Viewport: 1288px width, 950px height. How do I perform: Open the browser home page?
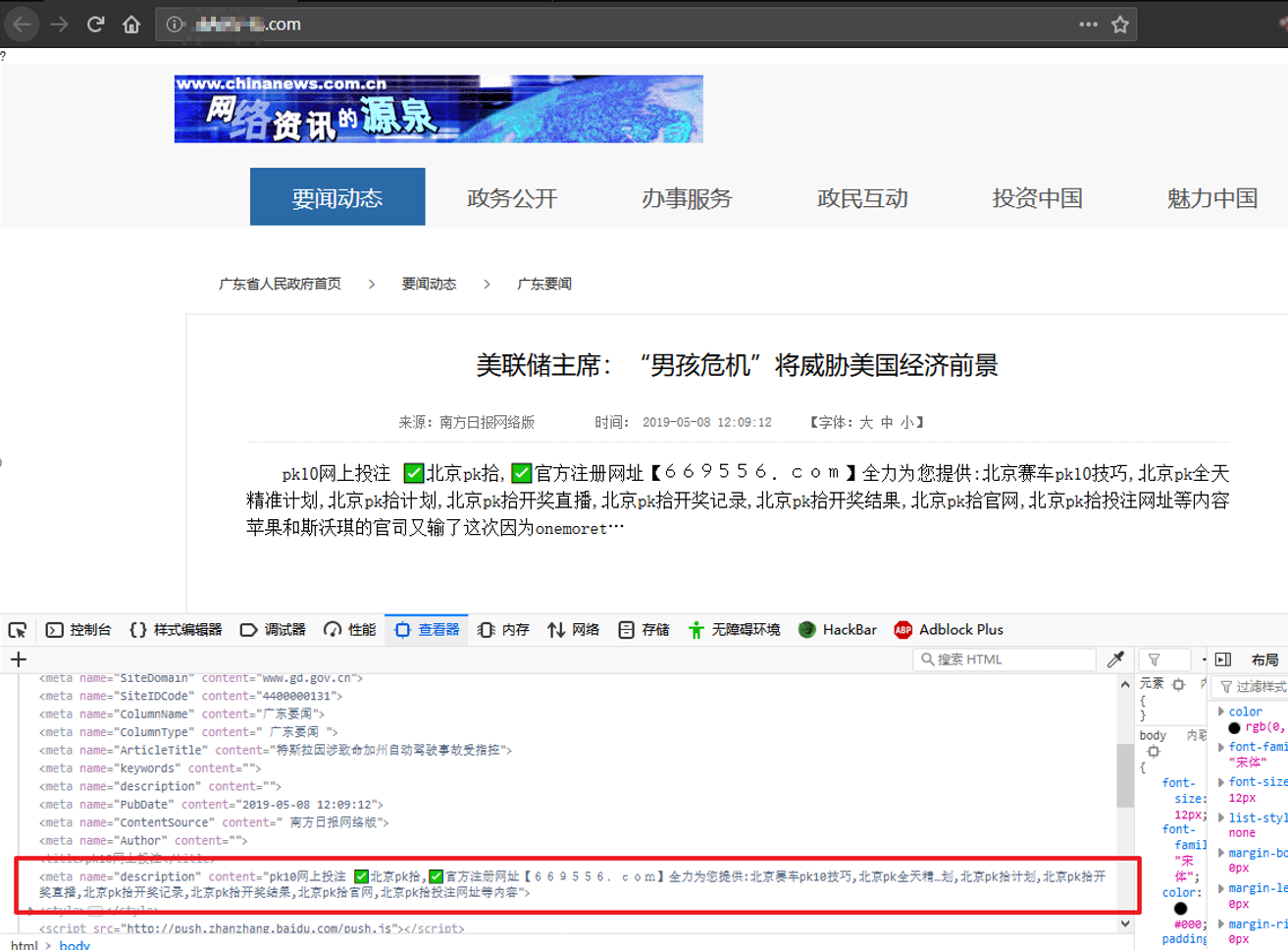[131, 24]
